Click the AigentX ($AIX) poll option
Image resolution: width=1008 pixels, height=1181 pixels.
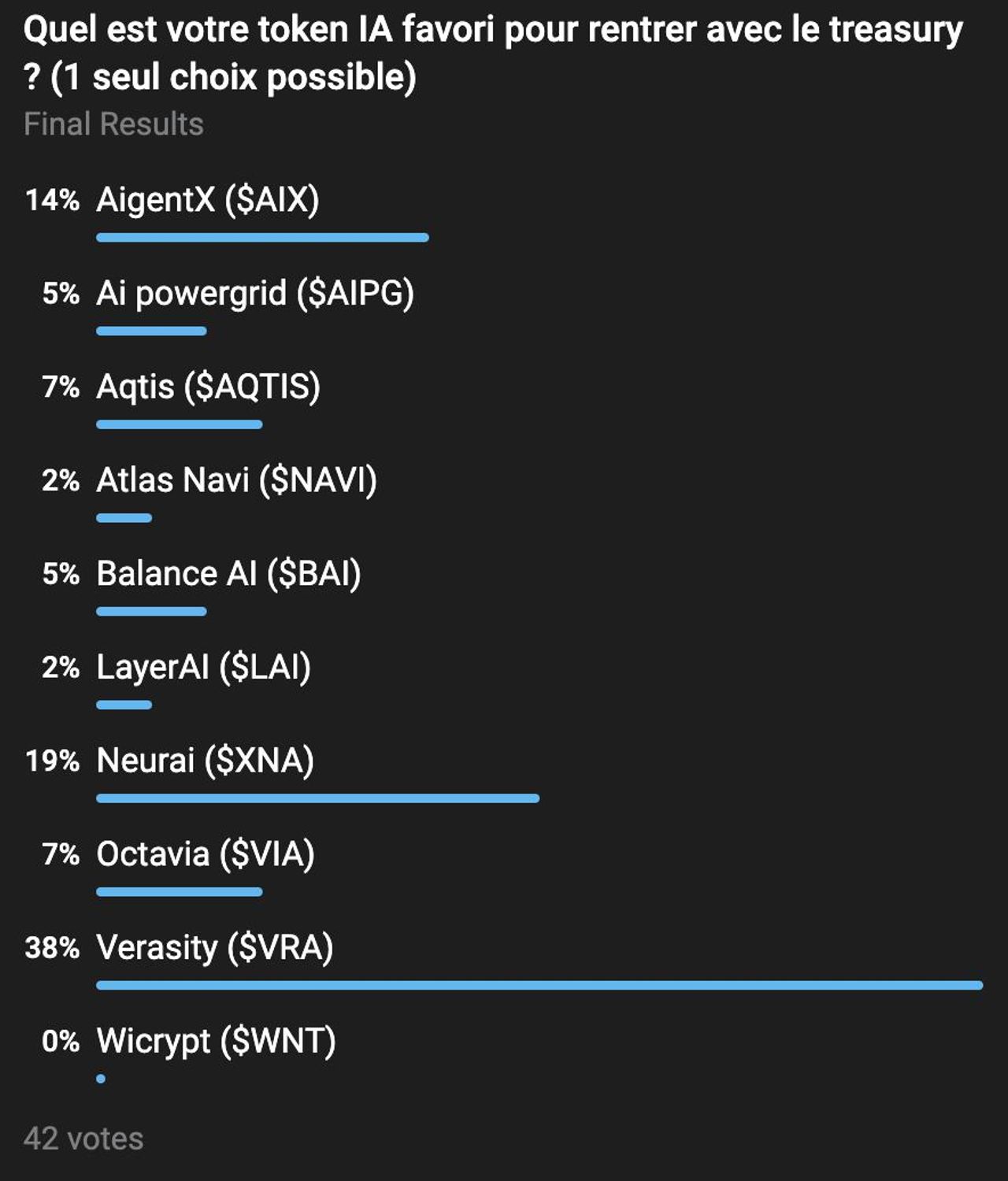[x=207, y=200]
